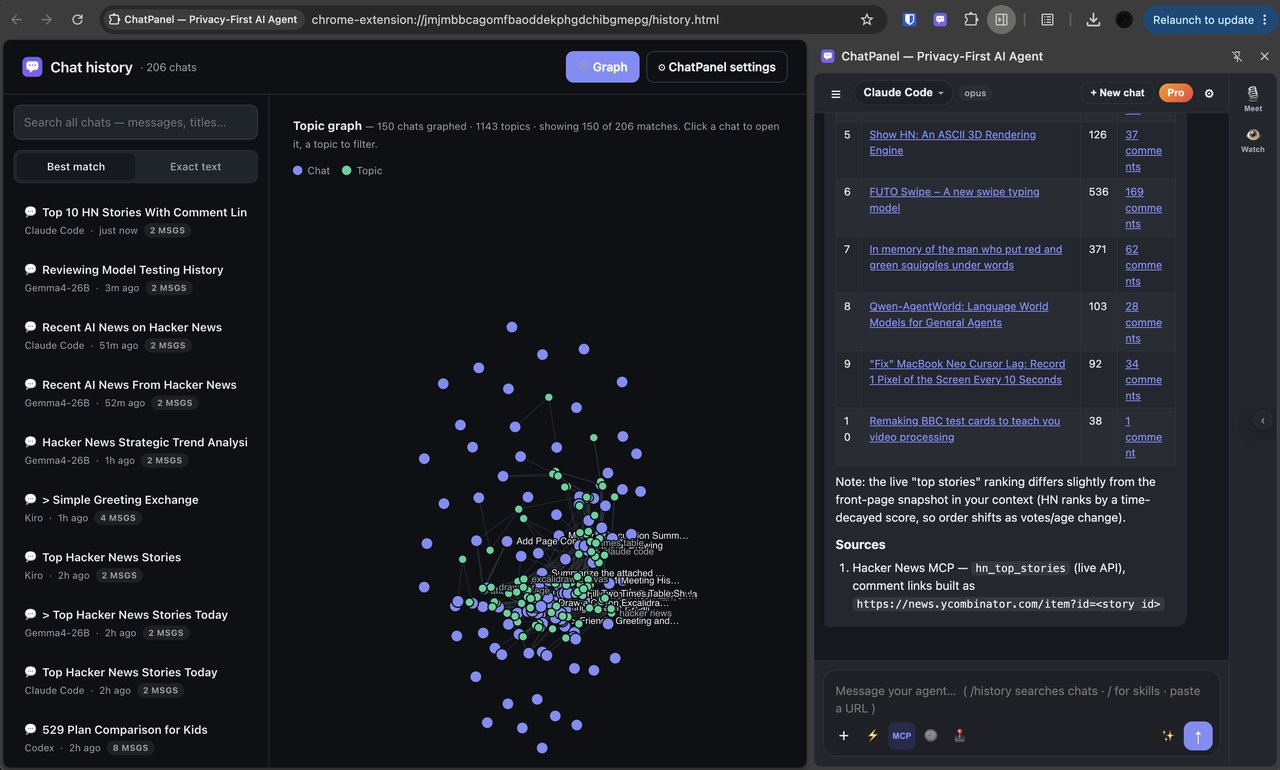Click the address bar URL
Screen dimensions: 1280x770
coord(515,19)
